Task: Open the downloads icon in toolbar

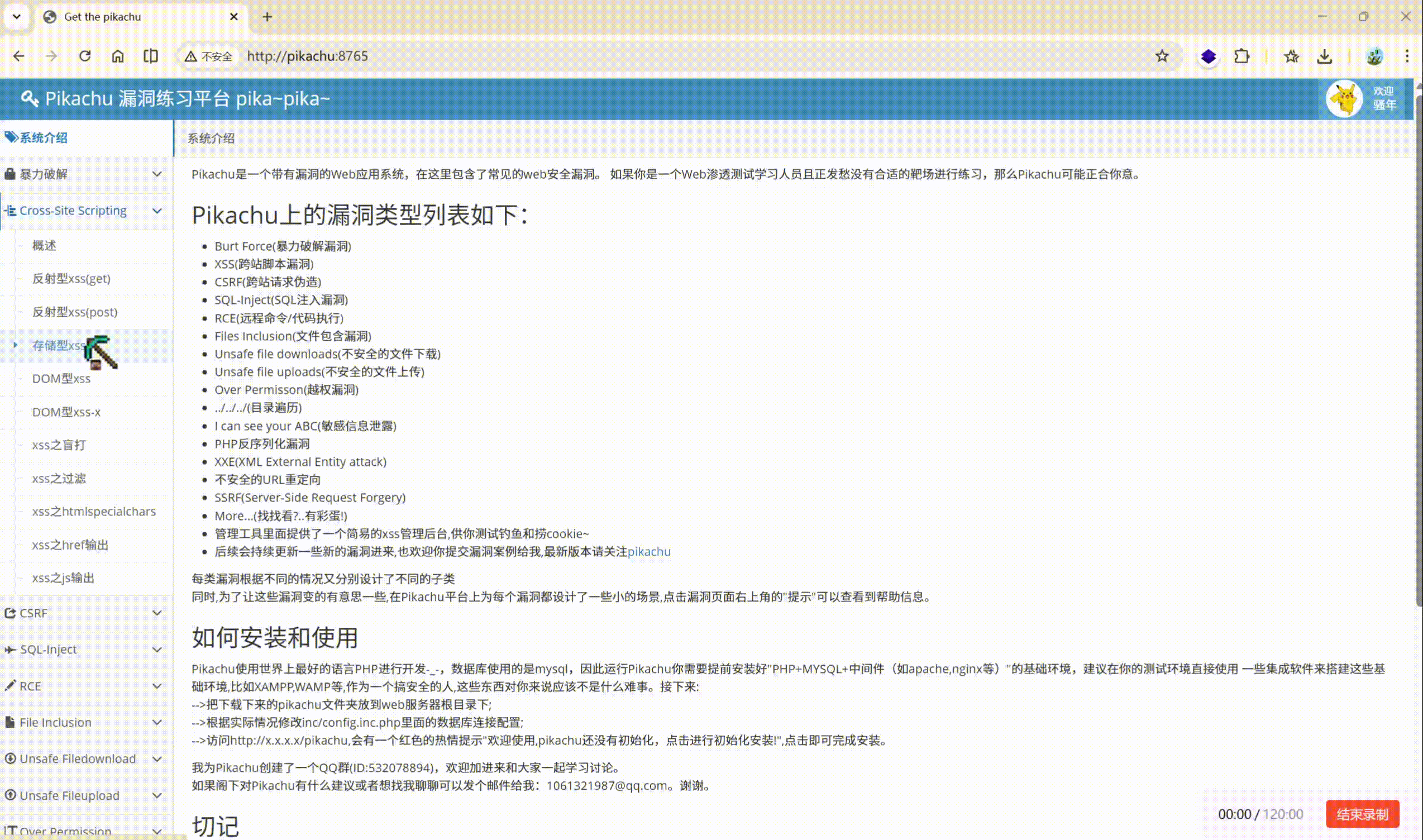Action: (x=1324, y=56)
